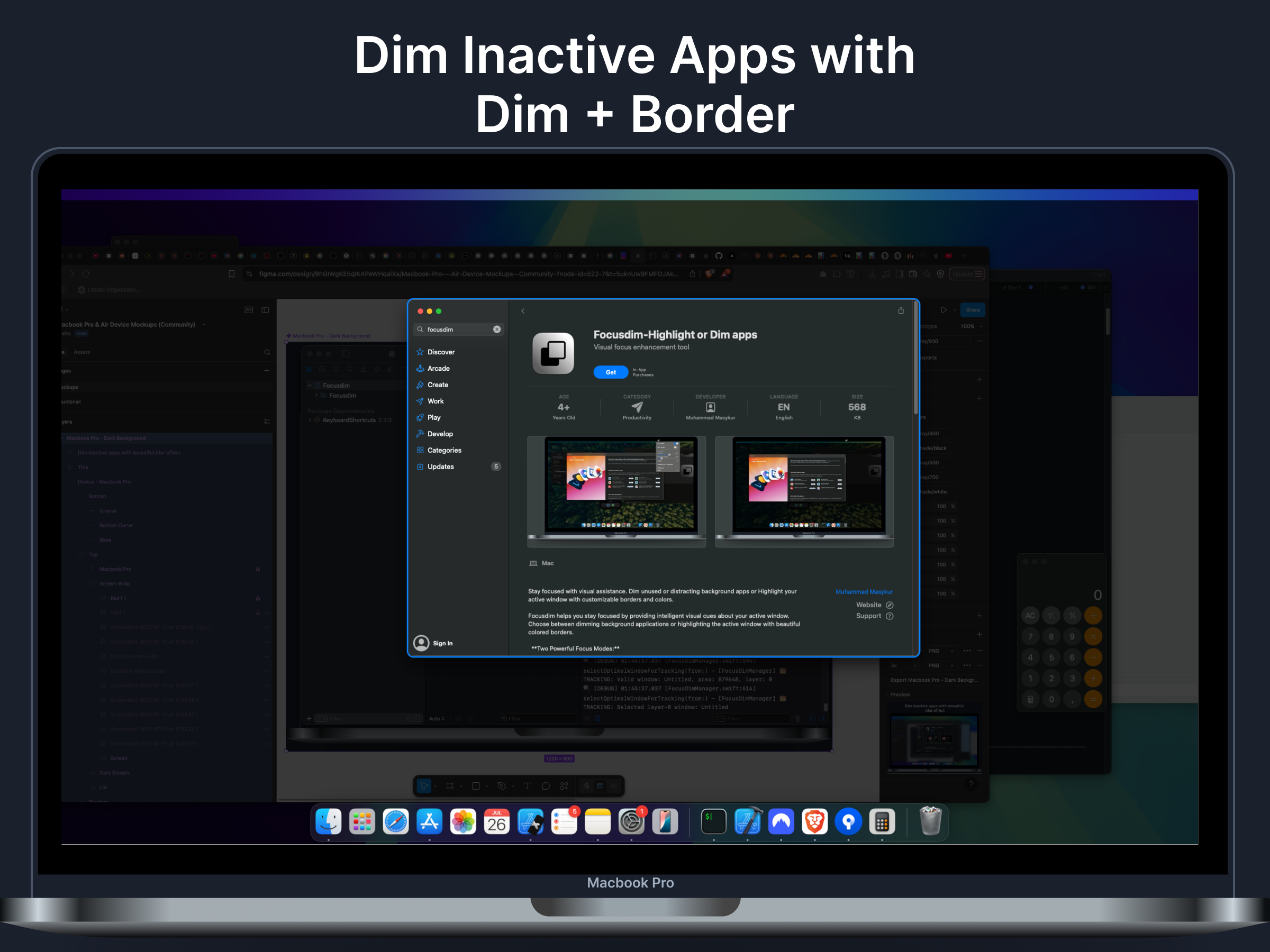Viewport: 1270px width, 952px height.
Task: Select Create in the App Store sidebar
Action: [x=458, y=385]
